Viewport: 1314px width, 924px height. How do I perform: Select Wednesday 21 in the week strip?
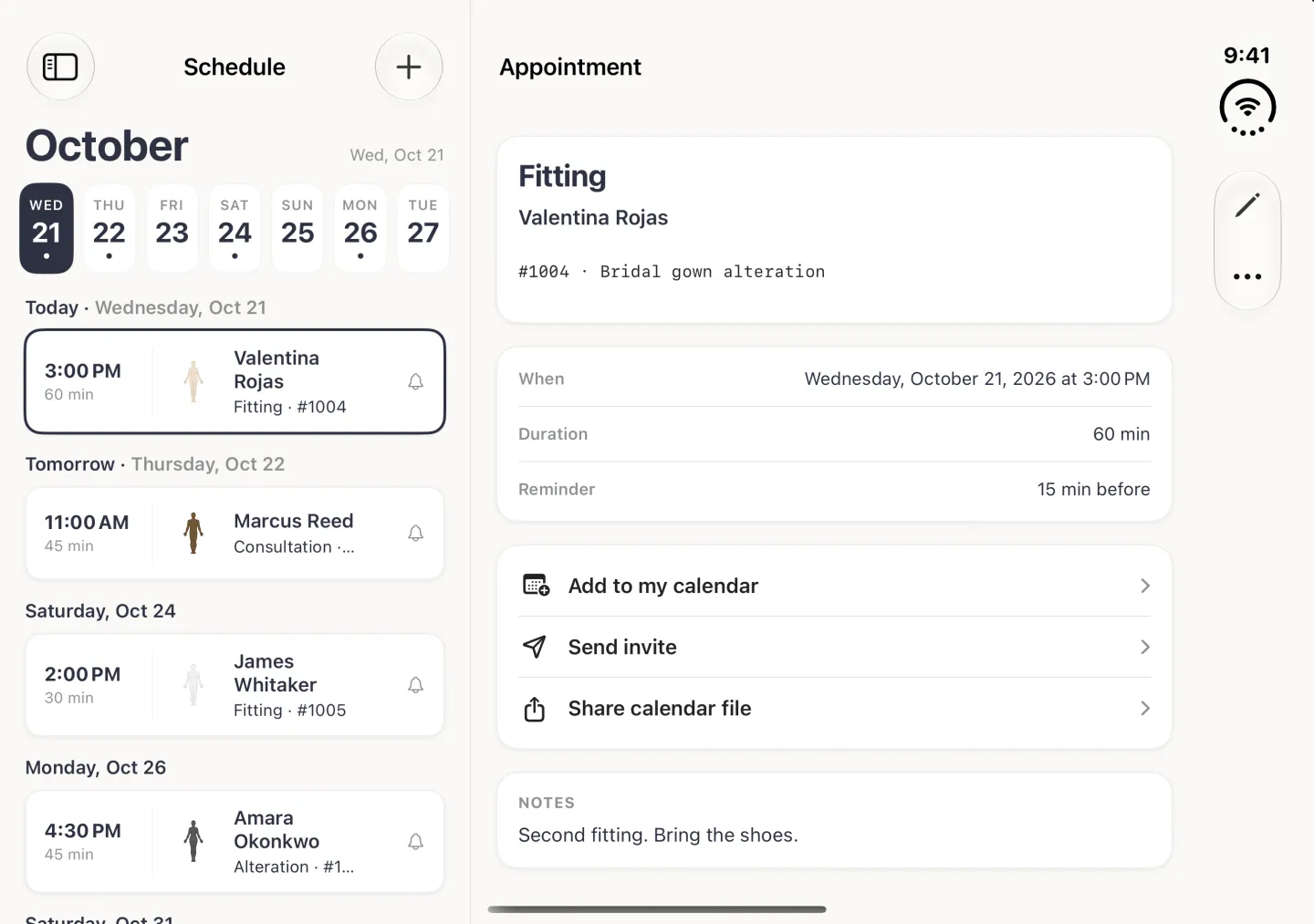tap(47, 229)
